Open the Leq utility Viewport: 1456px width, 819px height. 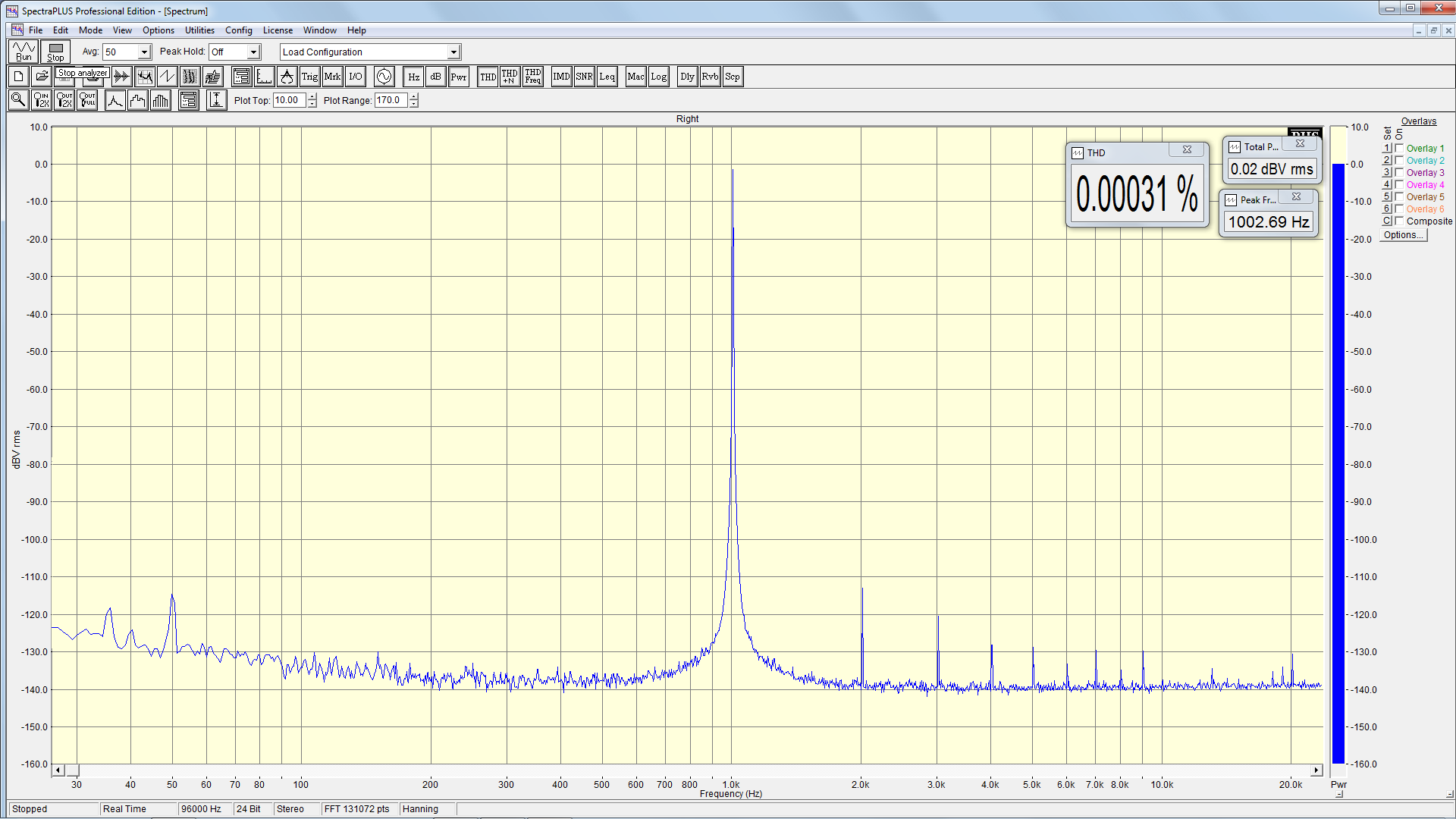click(607, 77)
